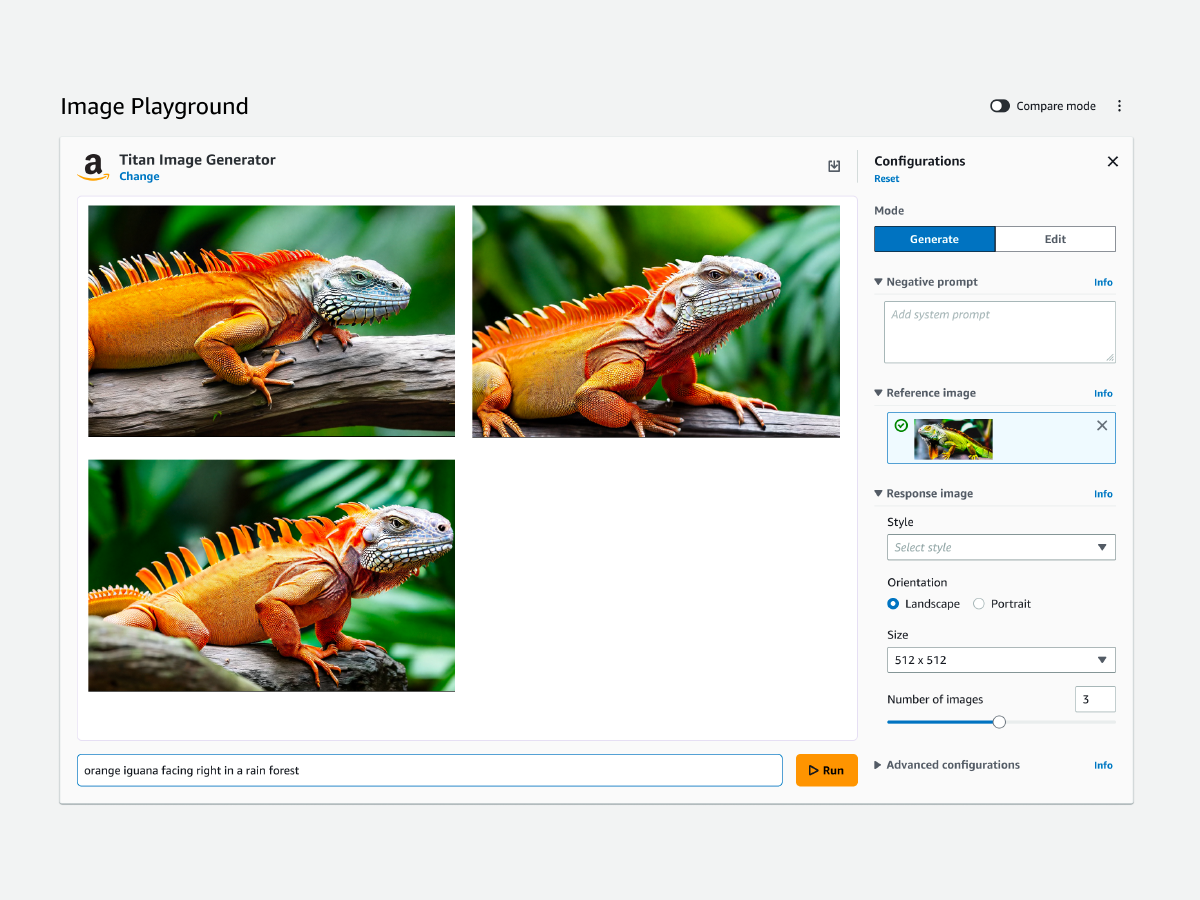The image size is (1200, 900).
Task: Click Info next to Reference image
Action: point(1102,394)
